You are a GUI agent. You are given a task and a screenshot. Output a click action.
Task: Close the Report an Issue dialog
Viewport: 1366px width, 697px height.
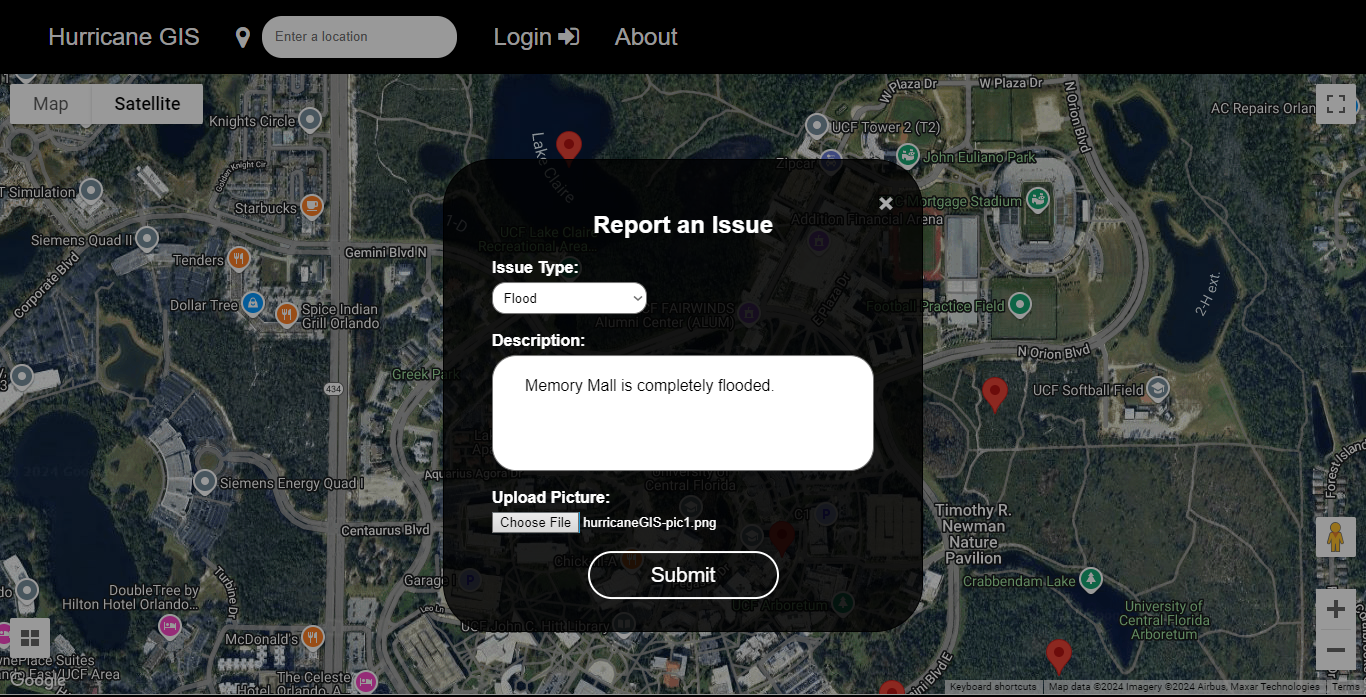point(885,204)
